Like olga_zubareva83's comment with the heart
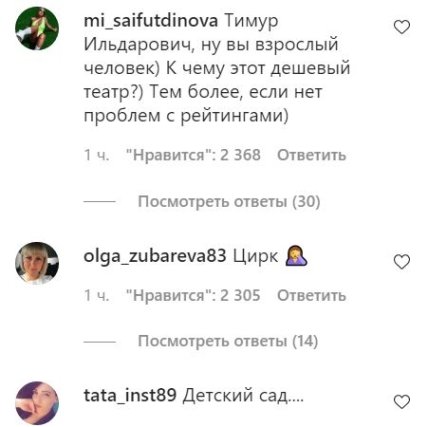 pos(402,262)
